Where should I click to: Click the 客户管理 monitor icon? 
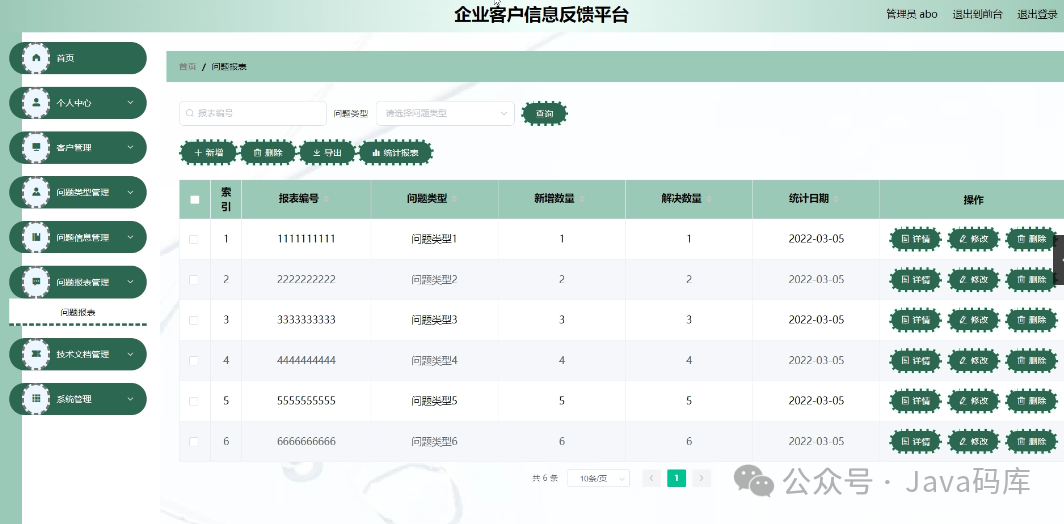pyautogui.click(x=36, y=147)
